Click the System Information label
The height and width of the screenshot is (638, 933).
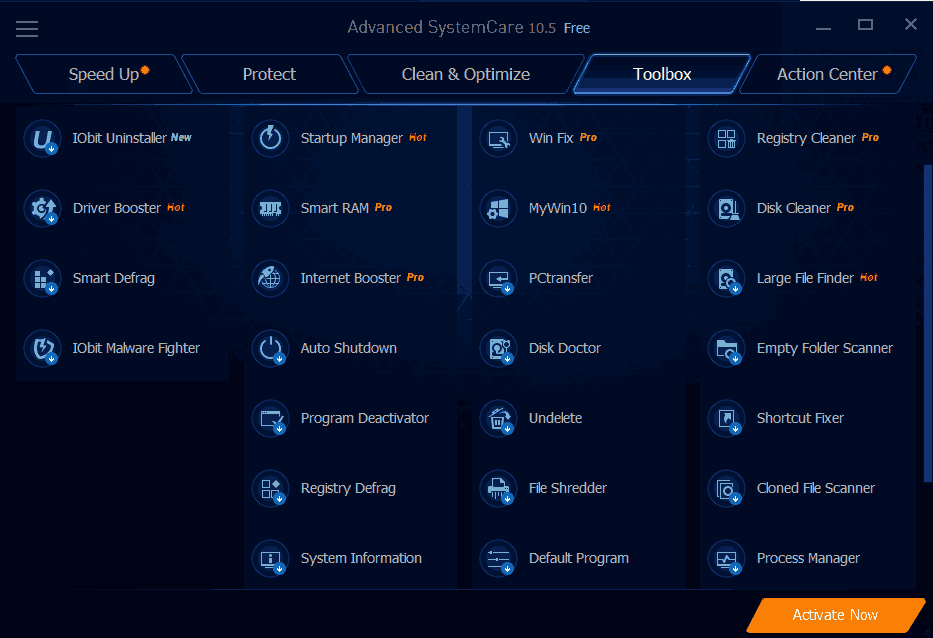click(361, 558)
